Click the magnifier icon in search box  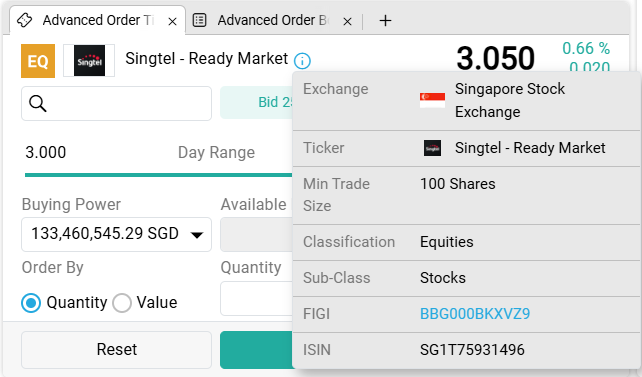[38, 104]
